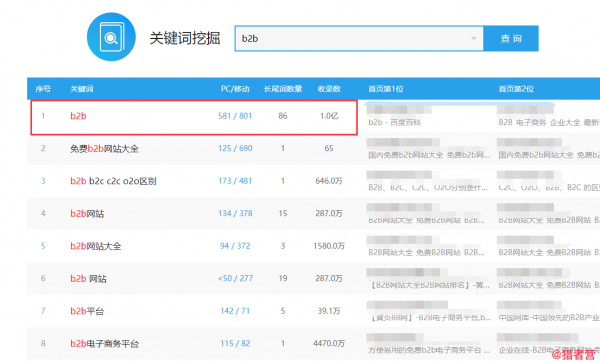
Task: Open keyword b2b网站 in row 4
Action: click(87, 213)
